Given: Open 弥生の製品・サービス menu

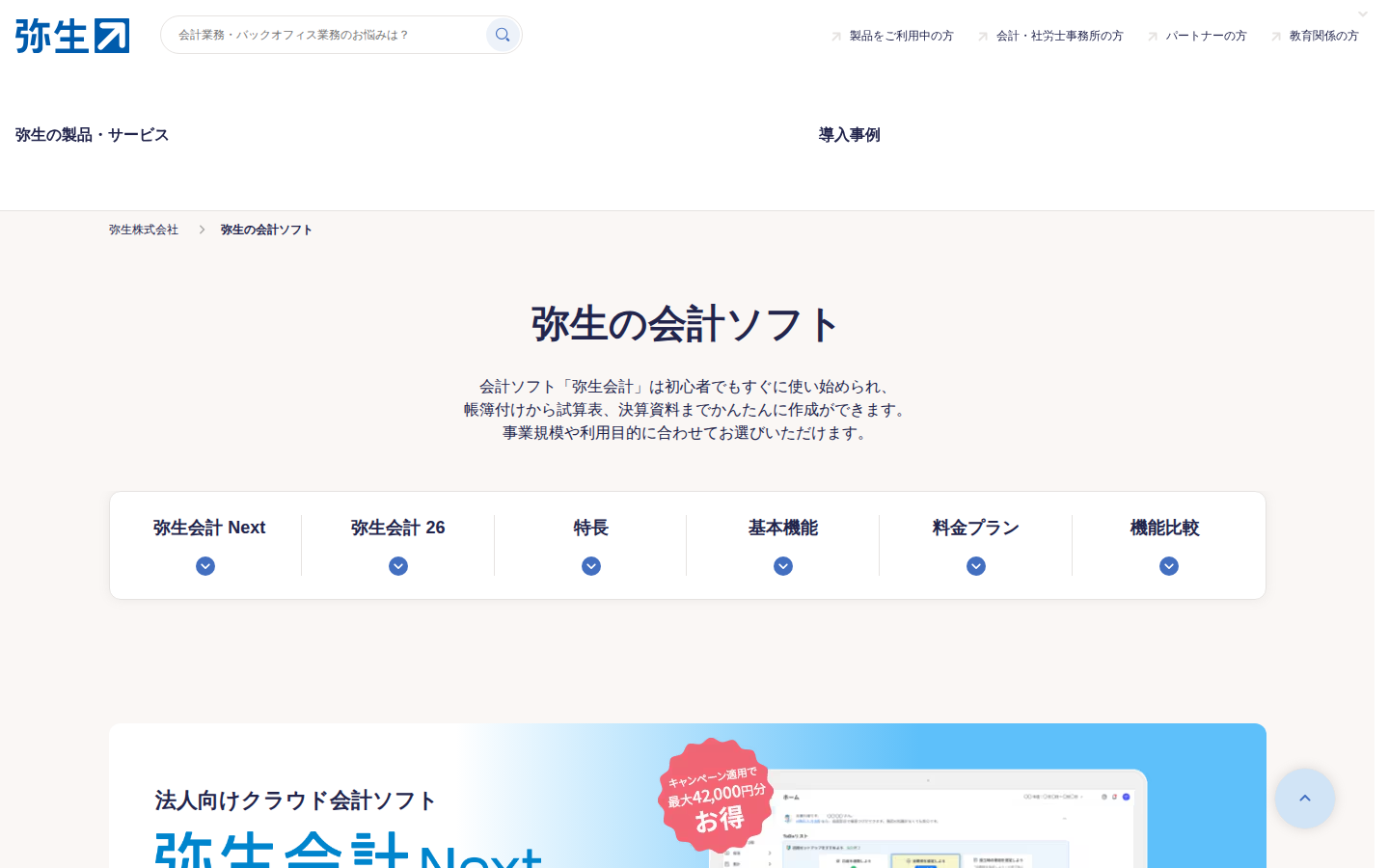Looking at the screenshot, I should click(92, 135).
